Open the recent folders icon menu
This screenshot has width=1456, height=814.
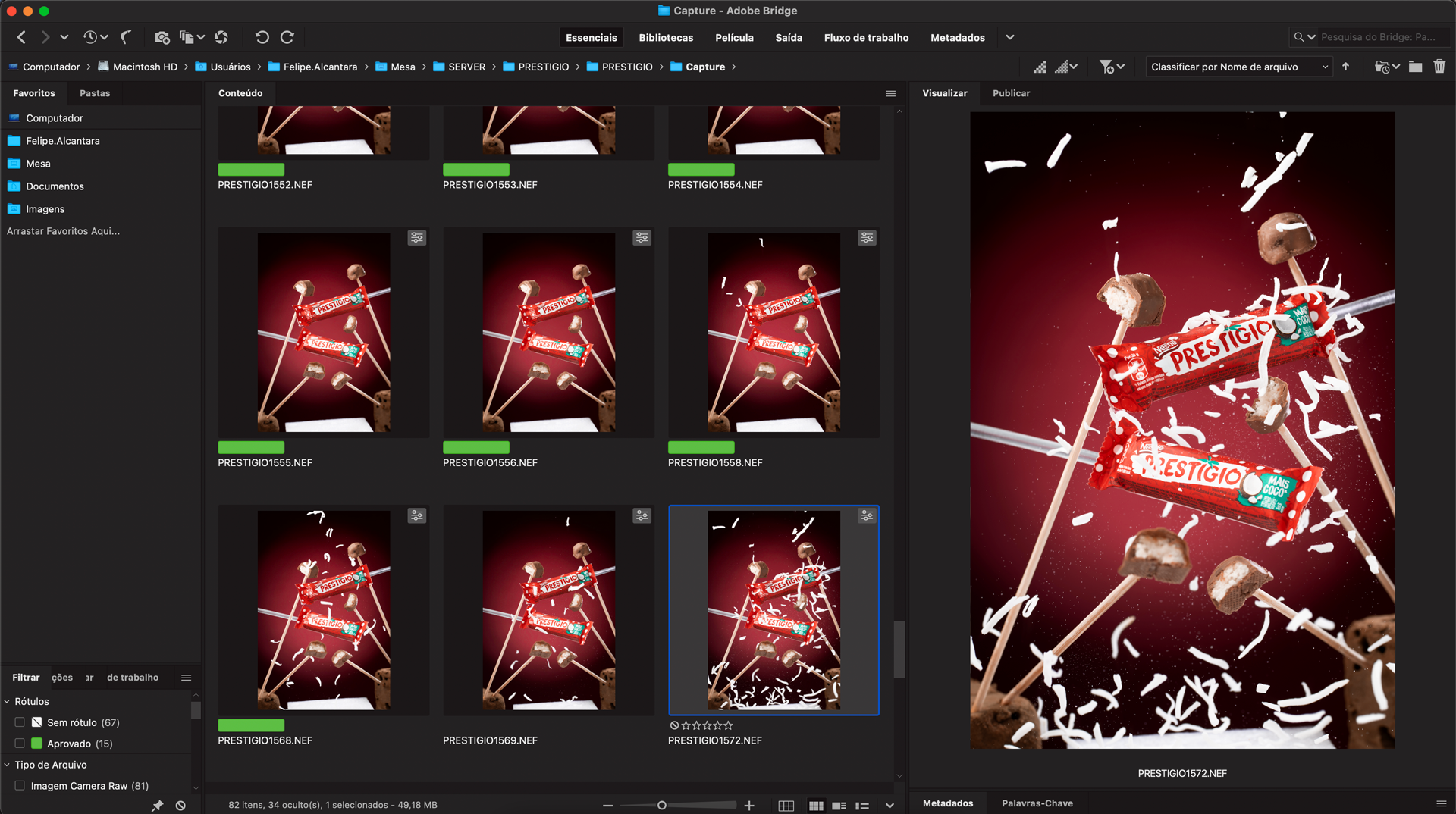1387,67
